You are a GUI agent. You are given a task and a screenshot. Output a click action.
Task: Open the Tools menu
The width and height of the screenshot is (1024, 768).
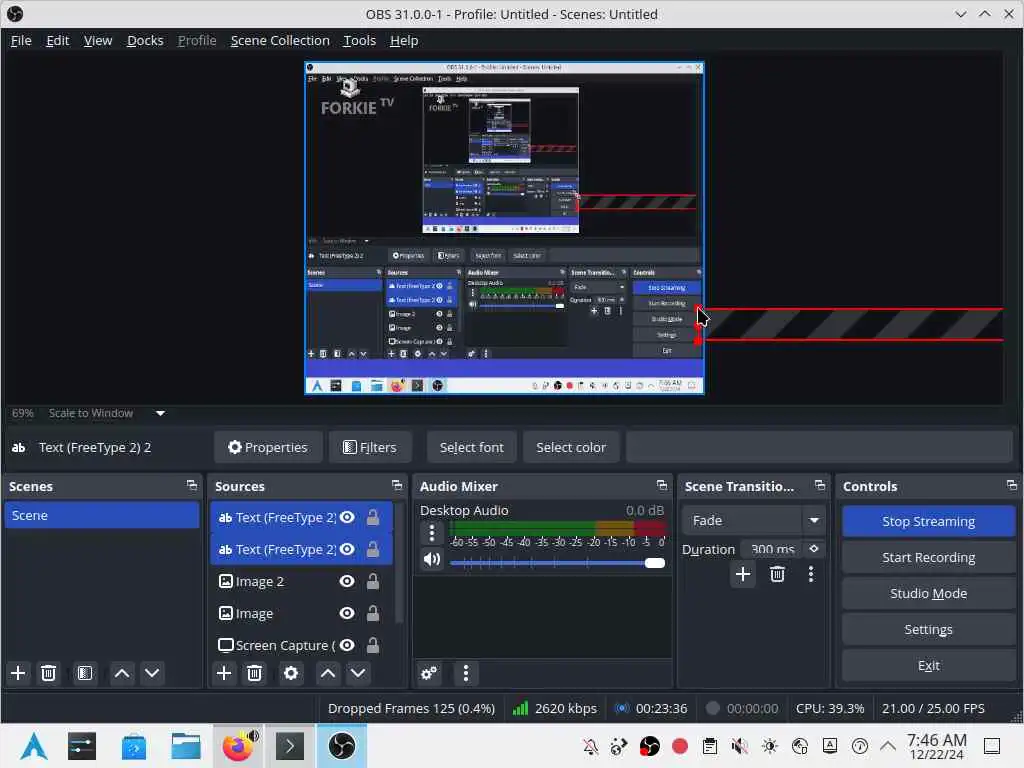tap(360, 40)
